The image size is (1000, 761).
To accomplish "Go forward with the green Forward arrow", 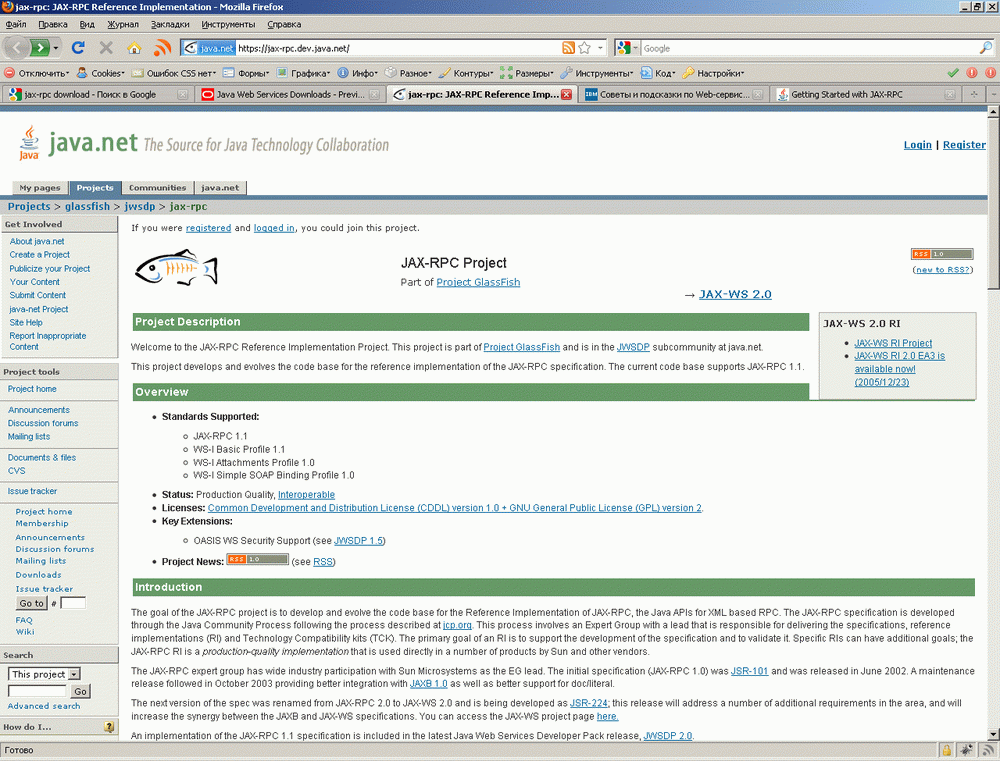I will tap(40, 48).
